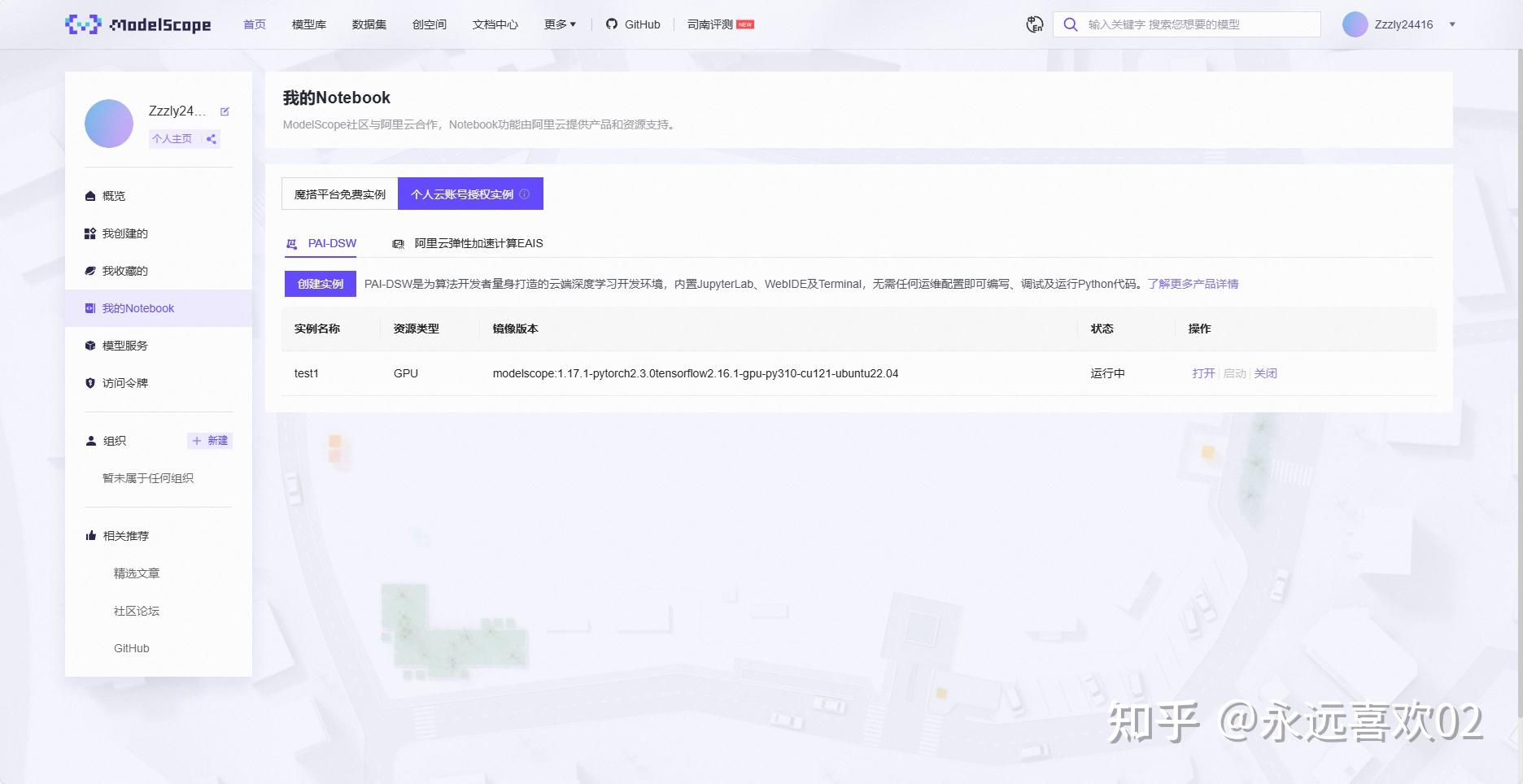Click the share icon beside 个人主页
Image resolution: width=1523 pixels, height=784 pixels.
click(x=212, y=139)
